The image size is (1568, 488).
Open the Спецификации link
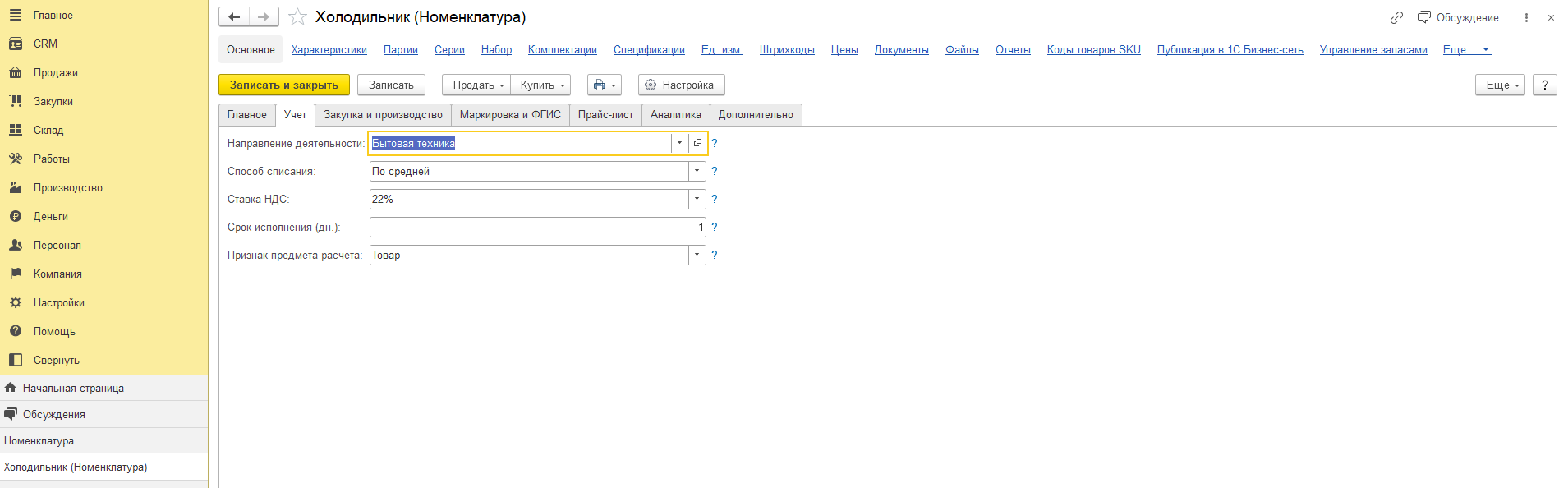point(649,49)
